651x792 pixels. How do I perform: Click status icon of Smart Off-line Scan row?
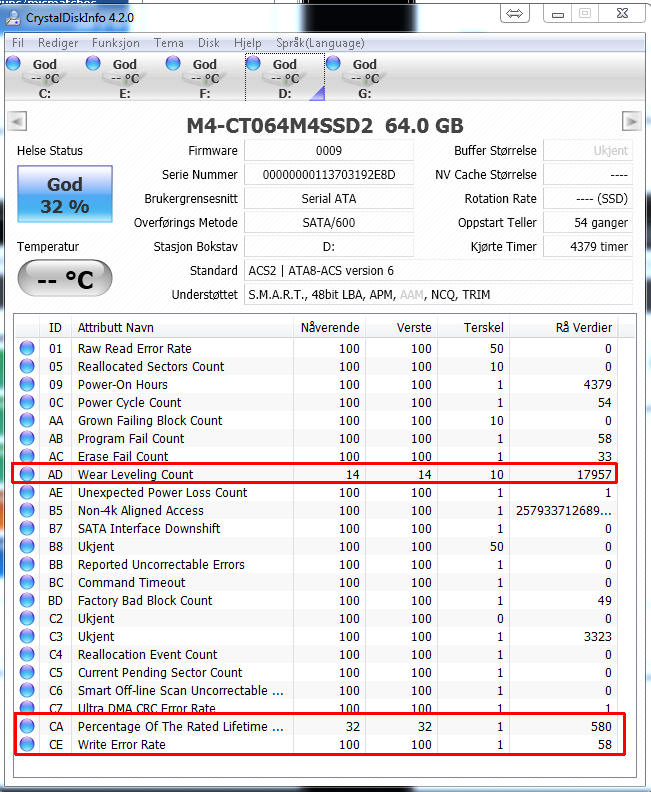27,690
